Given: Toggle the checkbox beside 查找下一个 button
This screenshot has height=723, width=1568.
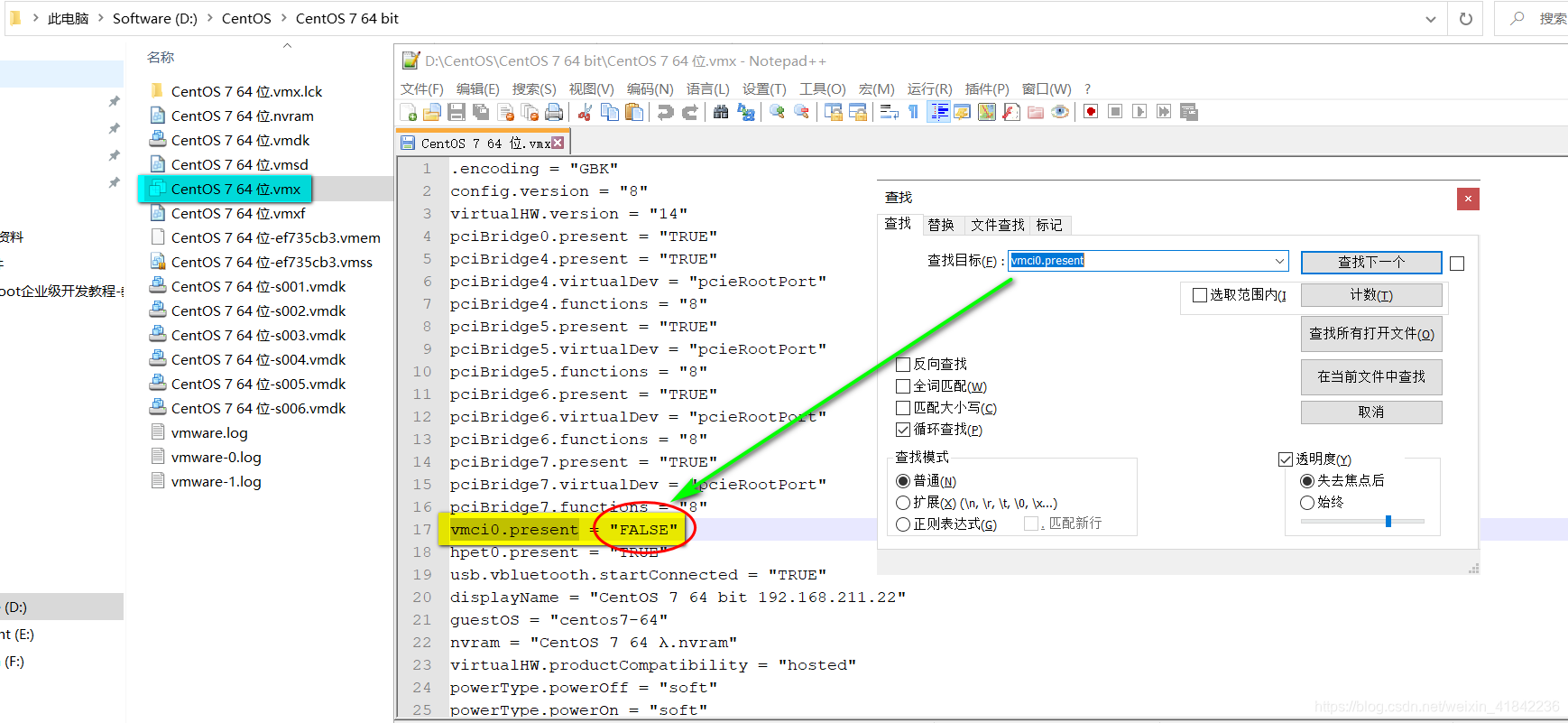Looking at the screenshot, I should pos(1457,264).
